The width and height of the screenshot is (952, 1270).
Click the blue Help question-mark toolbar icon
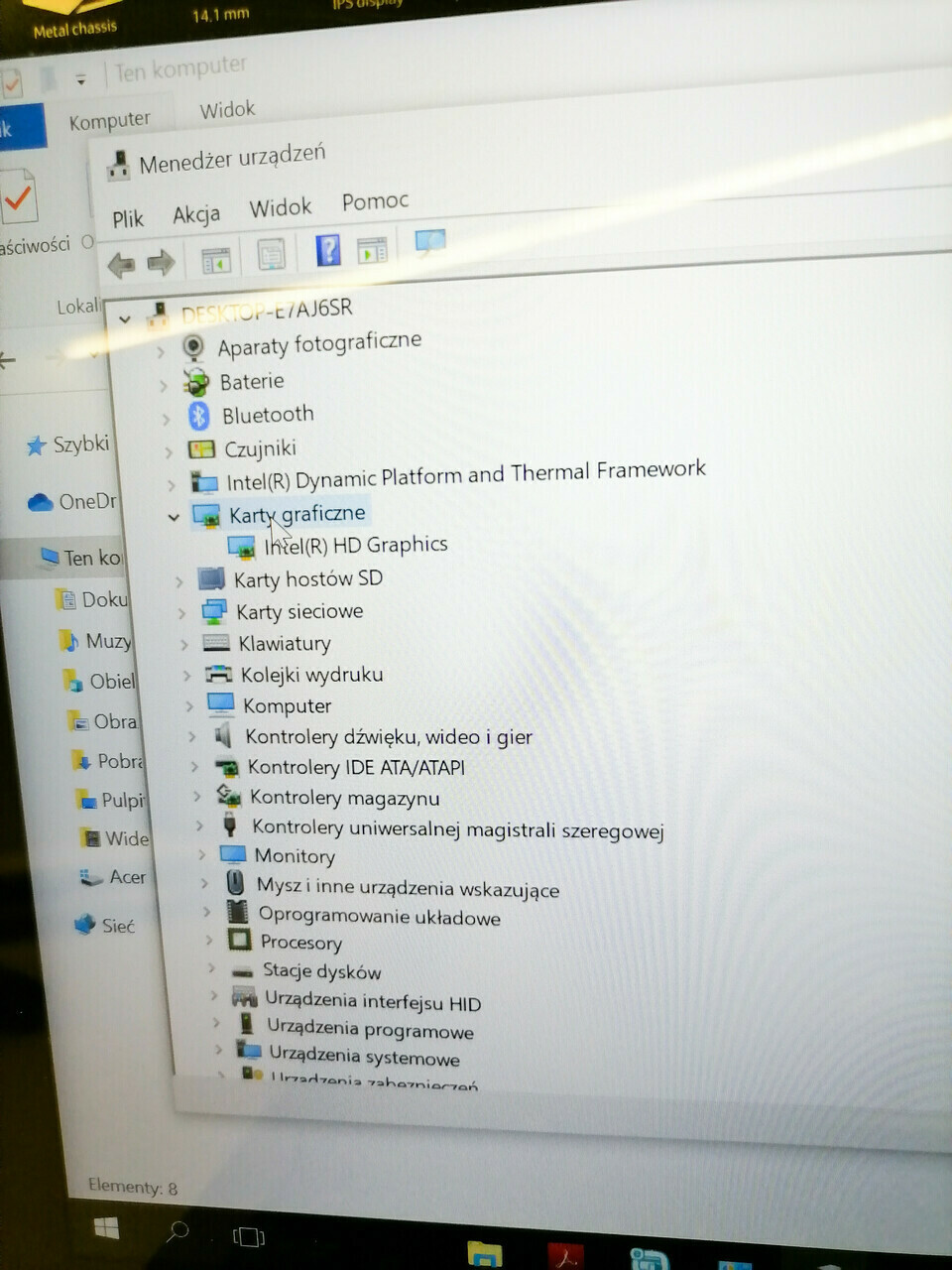[328, 250]
